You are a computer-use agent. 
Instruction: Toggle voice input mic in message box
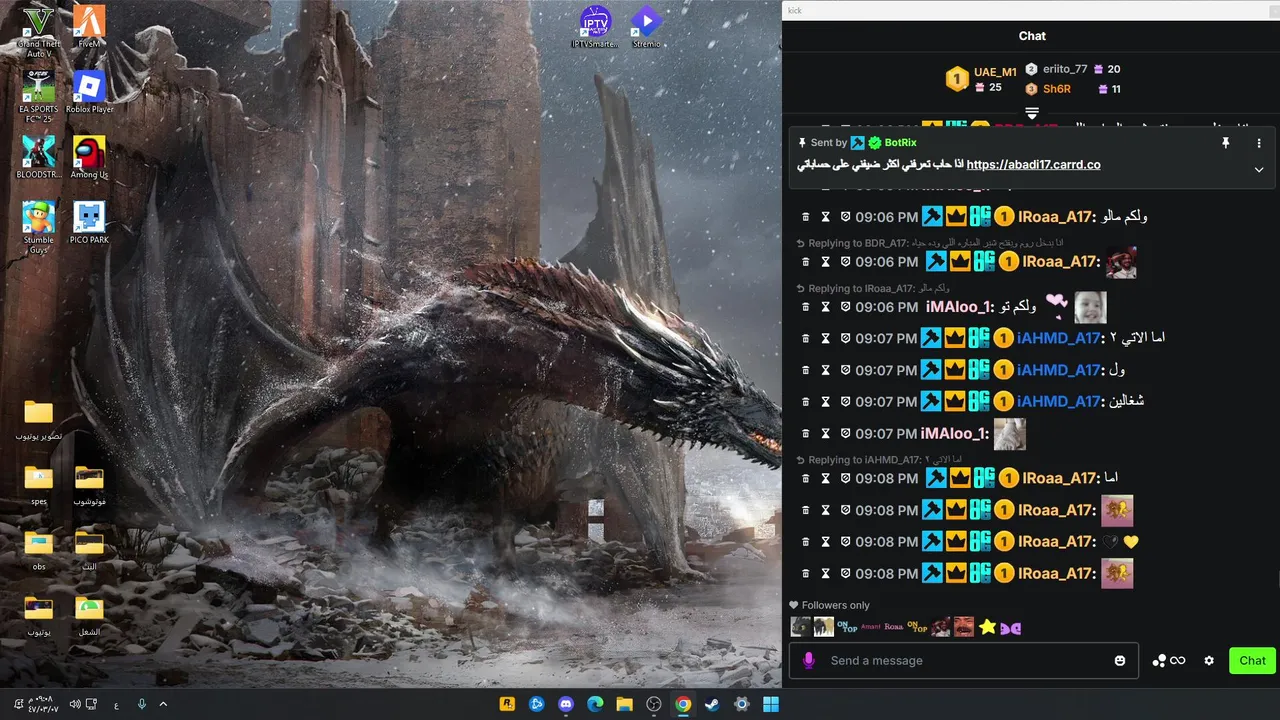(x=809, y=661)
